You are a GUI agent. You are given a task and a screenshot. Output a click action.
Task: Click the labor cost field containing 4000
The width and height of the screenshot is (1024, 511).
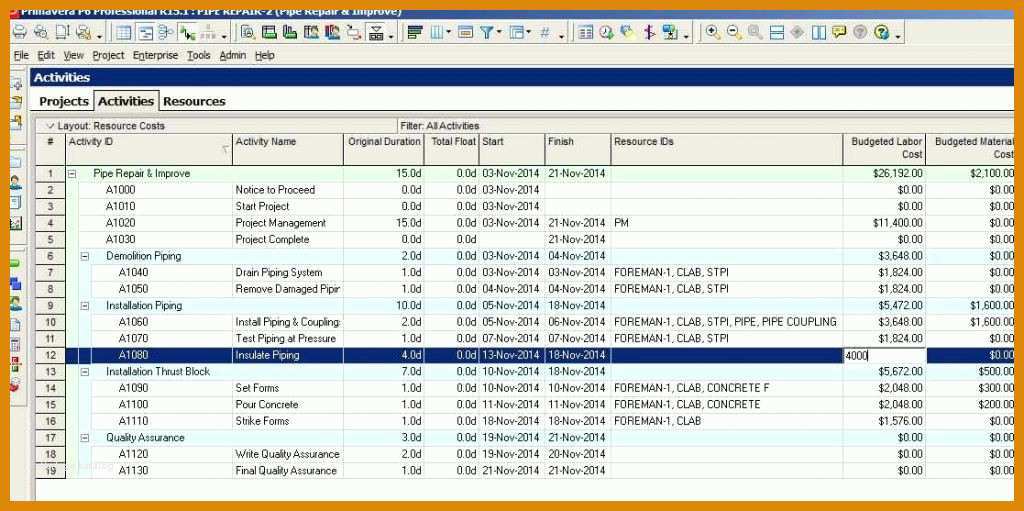(885, 355)
